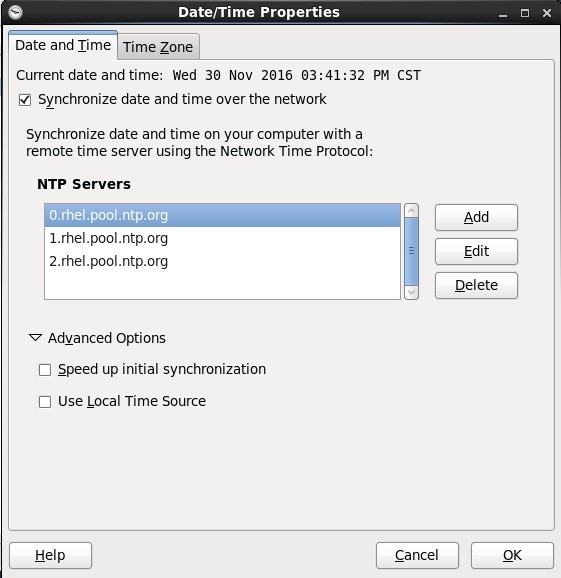Click the NTP list scroll up arrow
561x578 pixels.
pyautogui.click(x=411, y=211)
